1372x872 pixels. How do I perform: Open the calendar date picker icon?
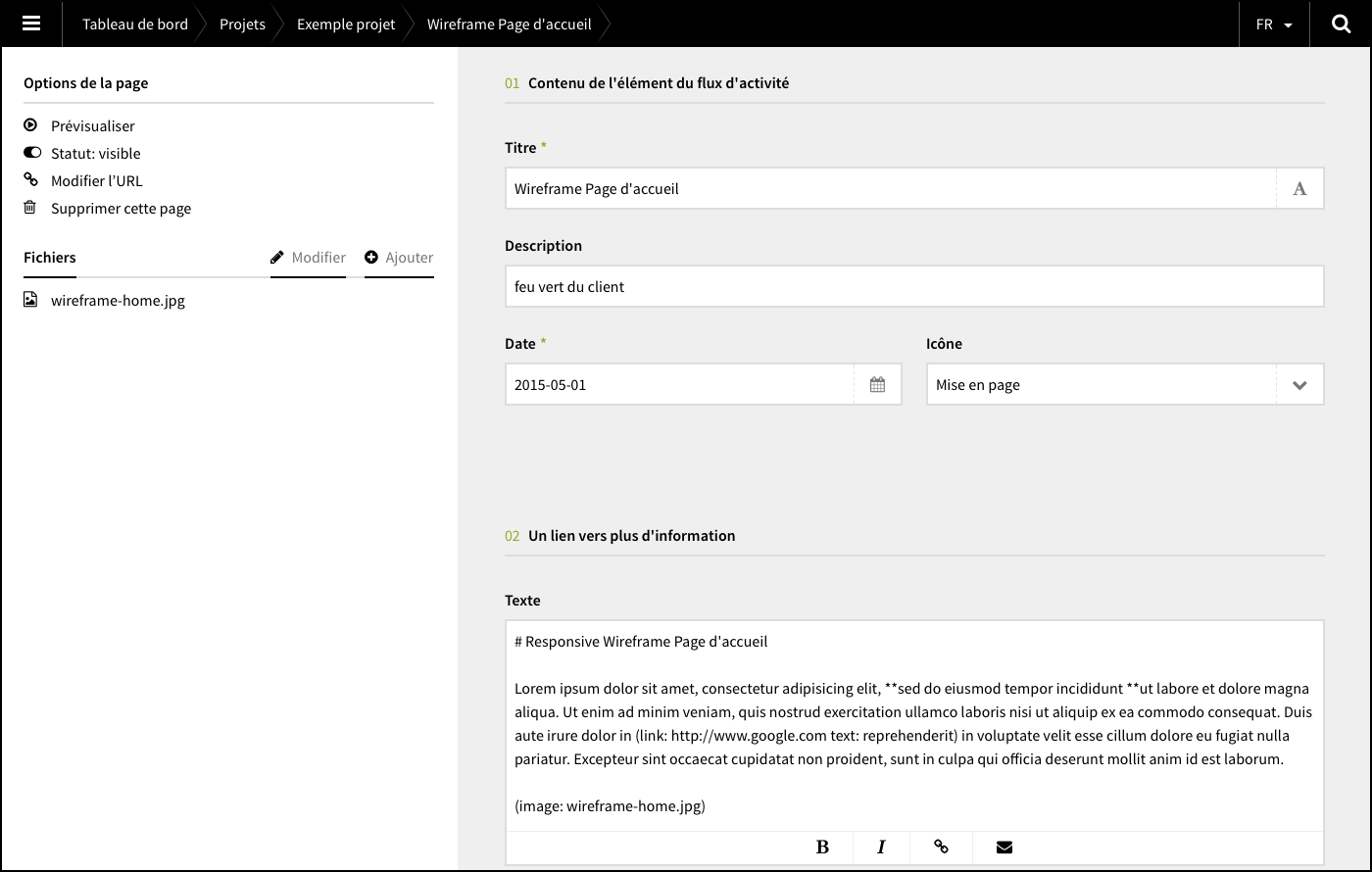877,384
